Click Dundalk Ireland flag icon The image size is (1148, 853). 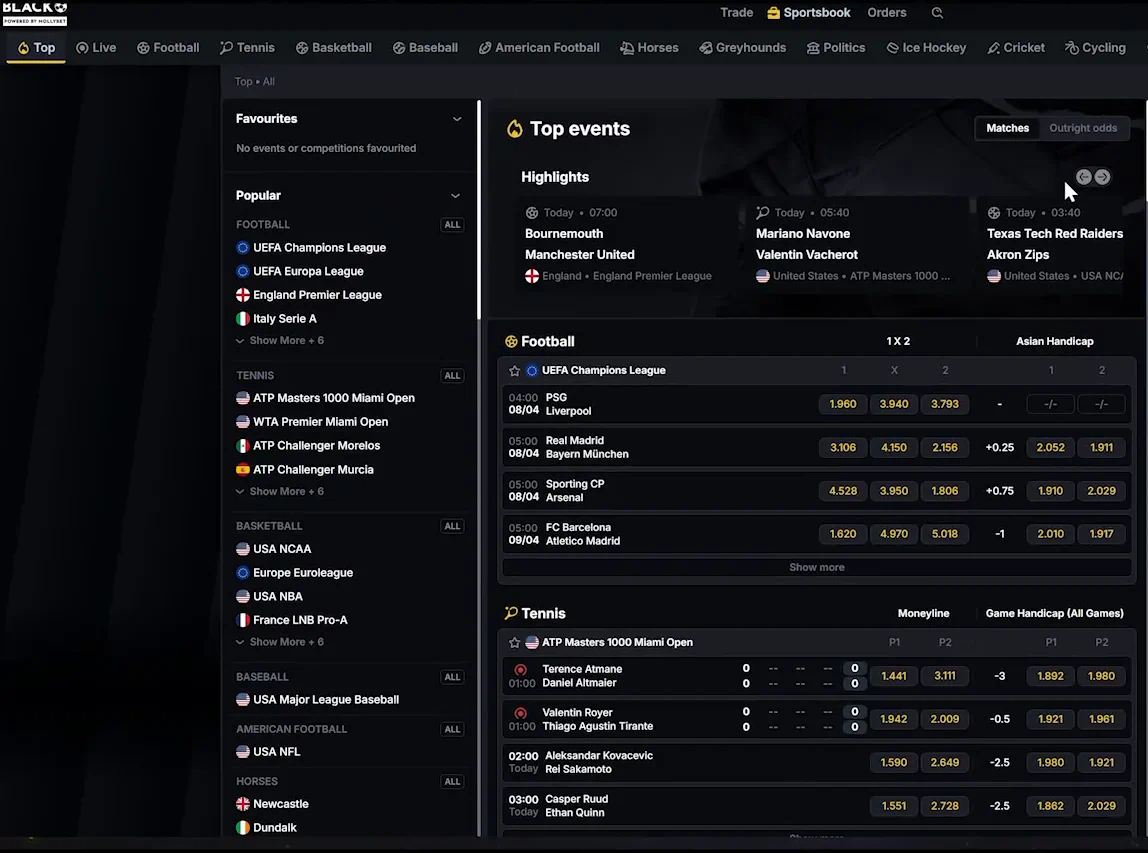pyautogui.click(x=242, y=827)
